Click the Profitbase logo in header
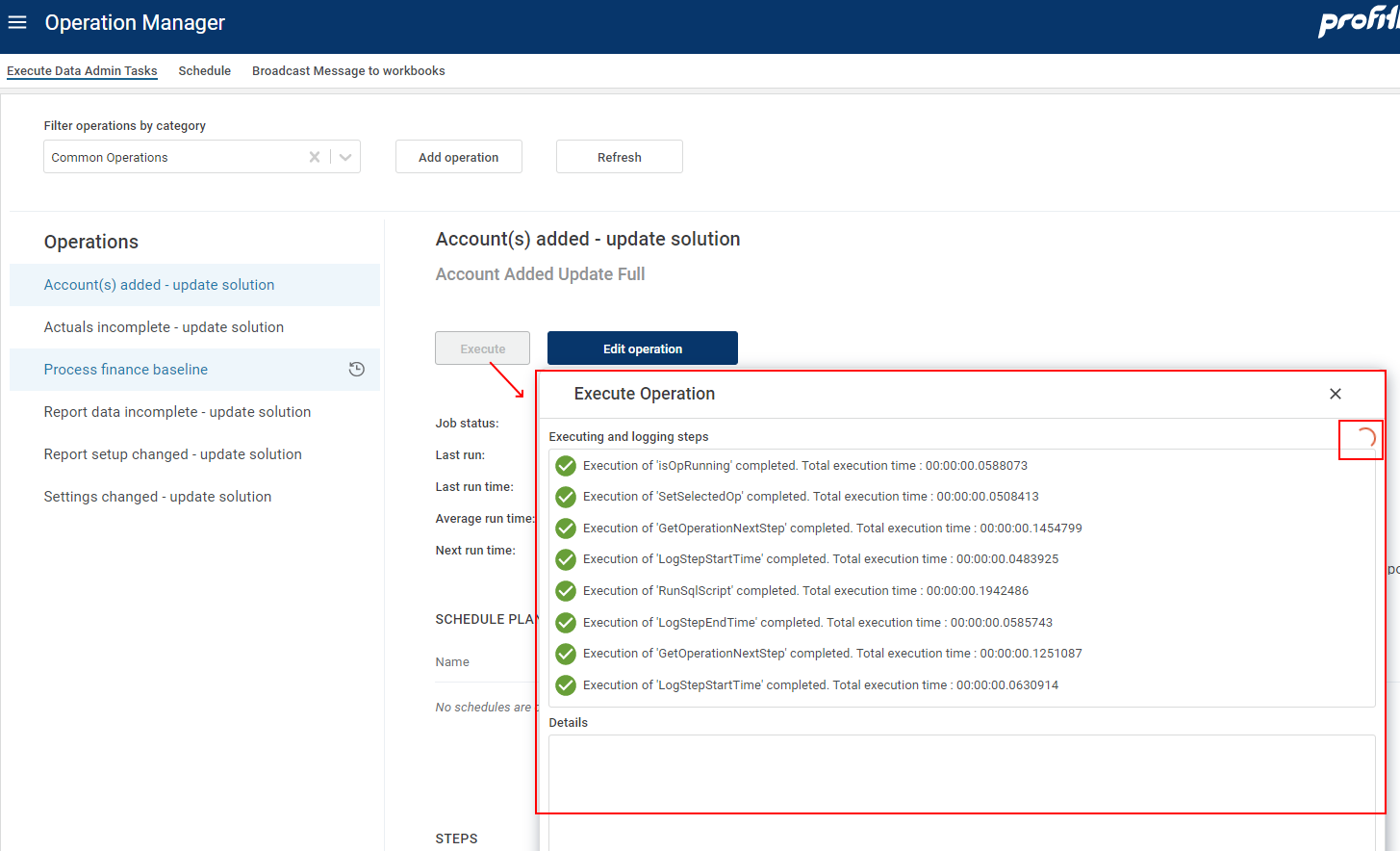The width and height of the screenshot is (1400, 851). pos(1357,21)
